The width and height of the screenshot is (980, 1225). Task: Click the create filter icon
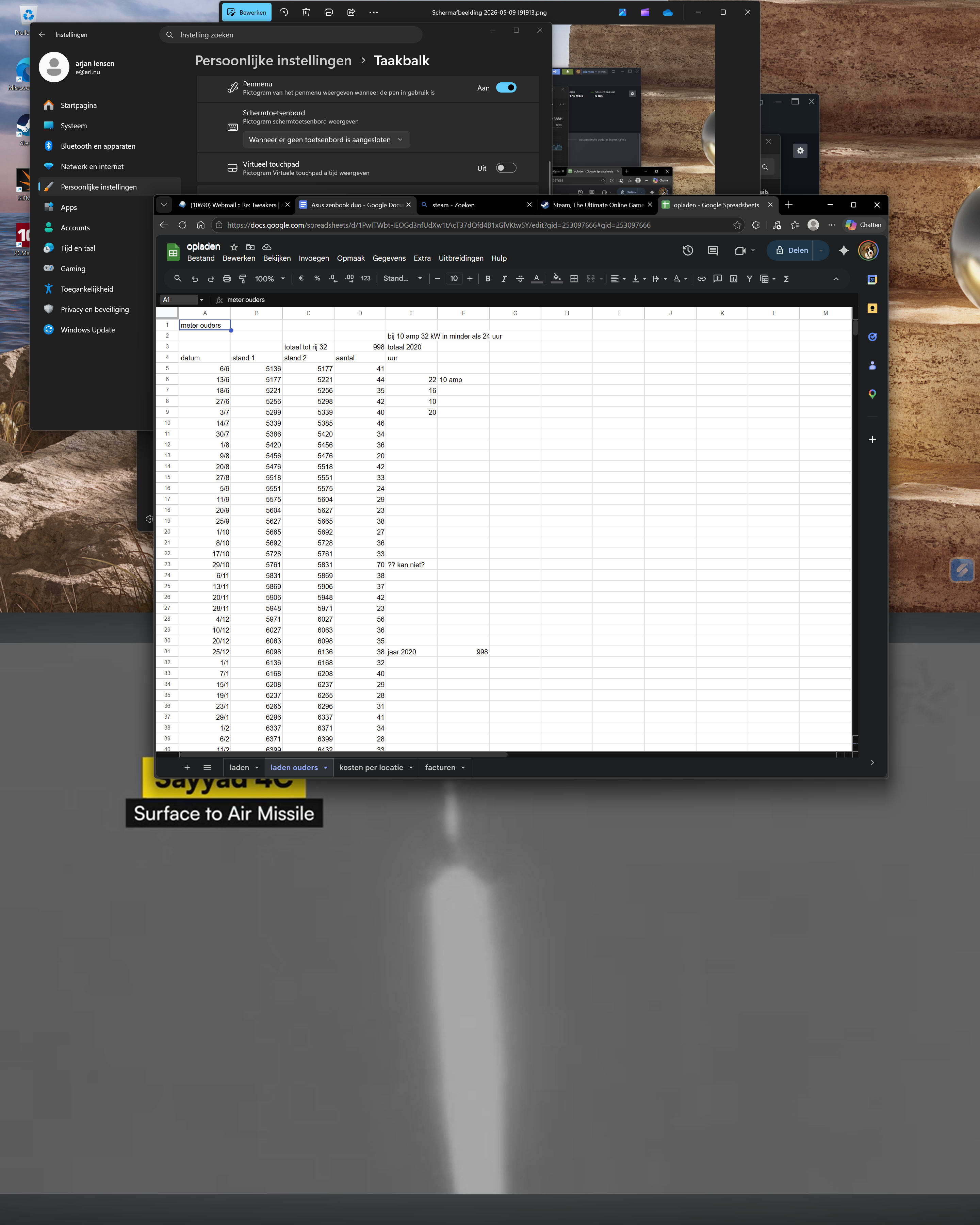tap(749, 278)
